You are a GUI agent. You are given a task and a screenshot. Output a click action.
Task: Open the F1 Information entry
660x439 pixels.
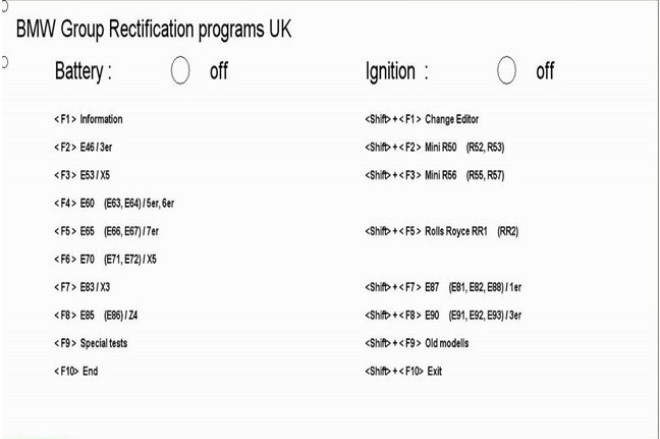pyautogui.click(x=88, y=119)
